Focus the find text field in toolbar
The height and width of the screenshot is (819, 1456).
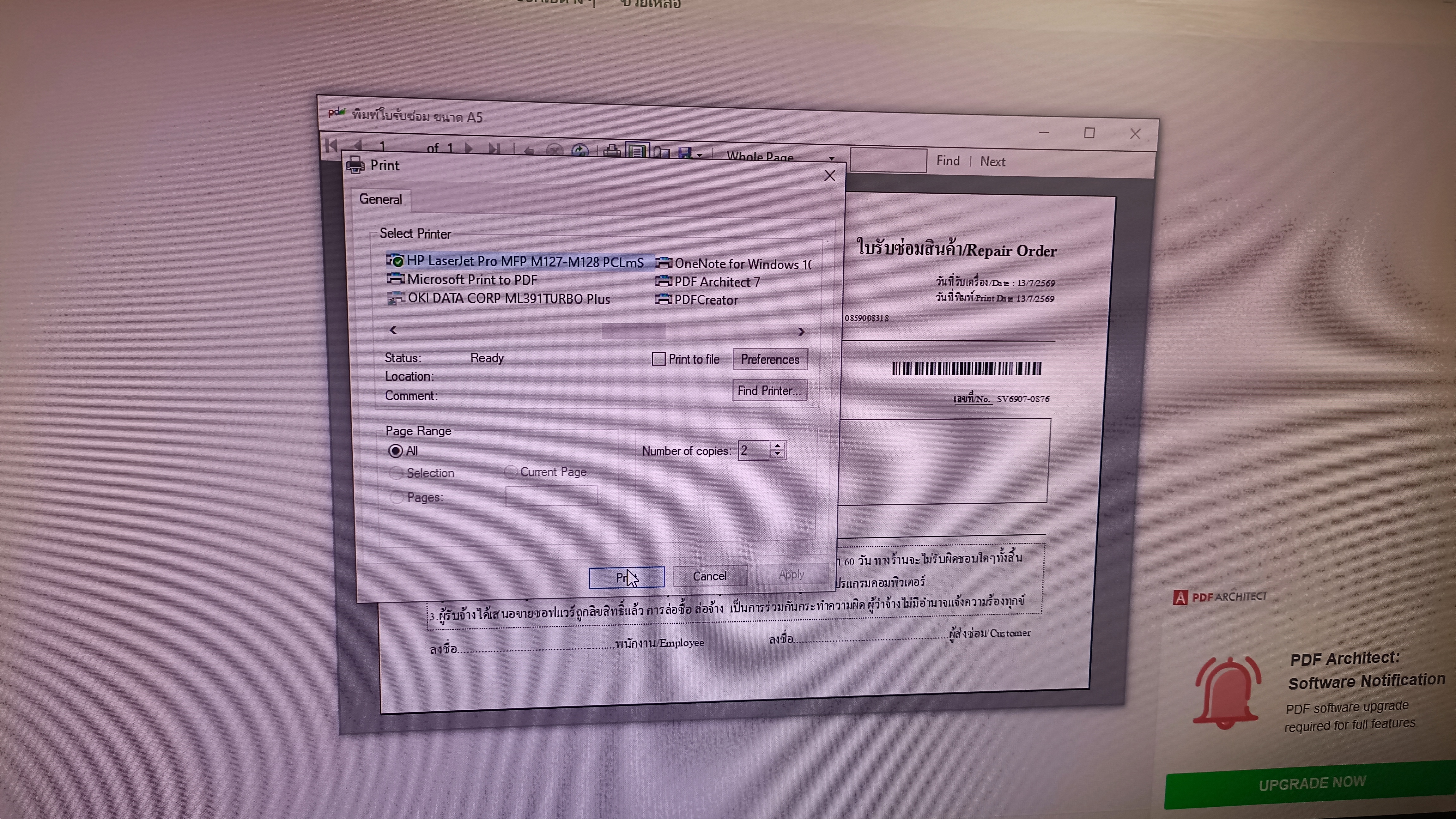click(x=888, y=160)
